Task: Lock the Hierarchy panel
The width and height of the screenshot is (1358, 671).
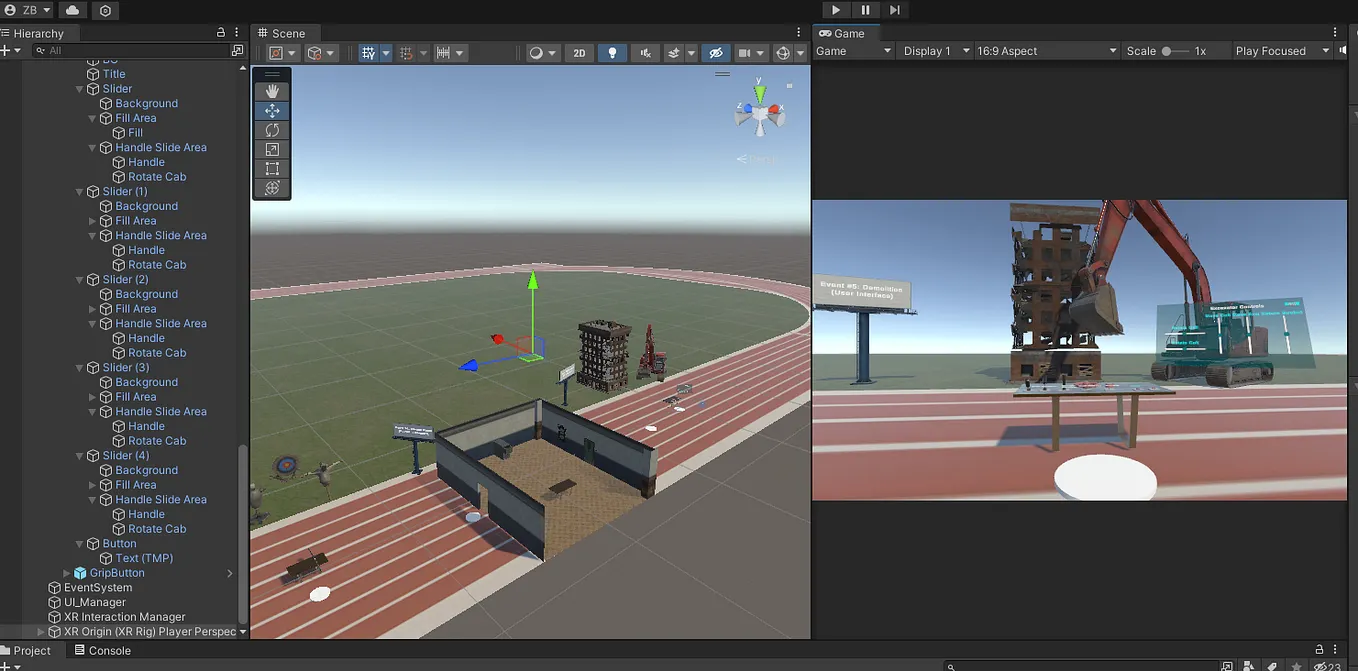Action: tap(219, 32)
